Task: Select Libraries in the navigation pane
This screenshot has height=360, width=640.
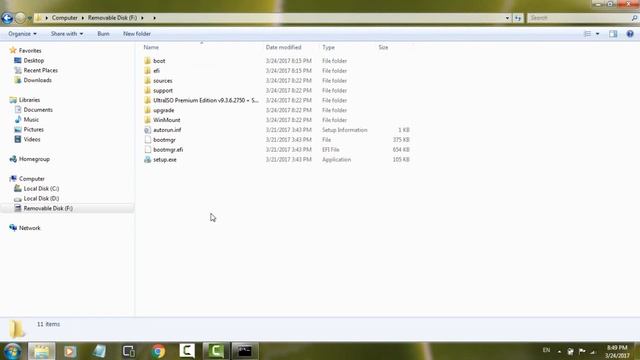Action: click(29, 100)
